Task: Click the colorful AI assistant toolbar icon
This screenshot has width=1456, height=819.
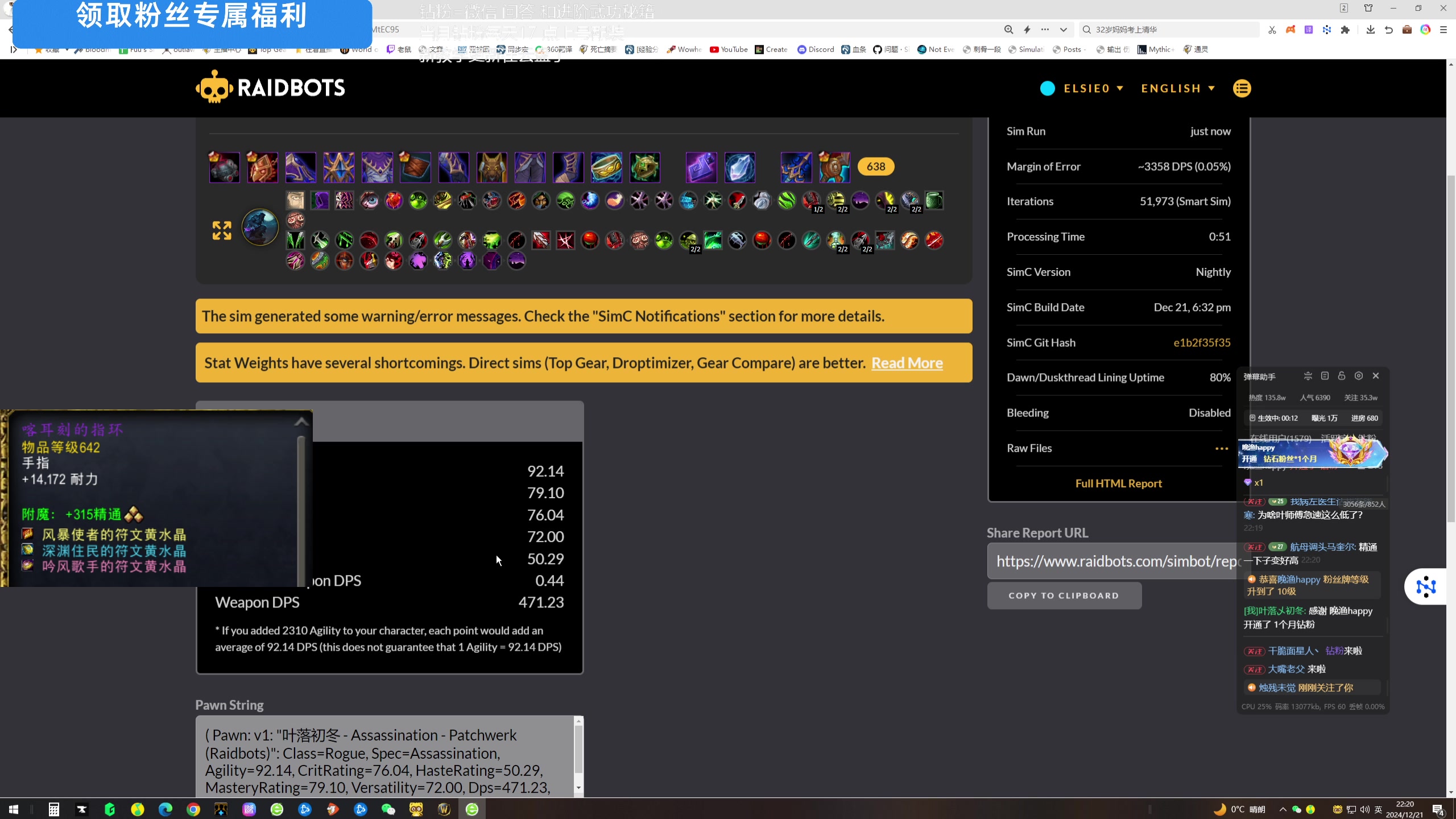Action: (1425, 30)
